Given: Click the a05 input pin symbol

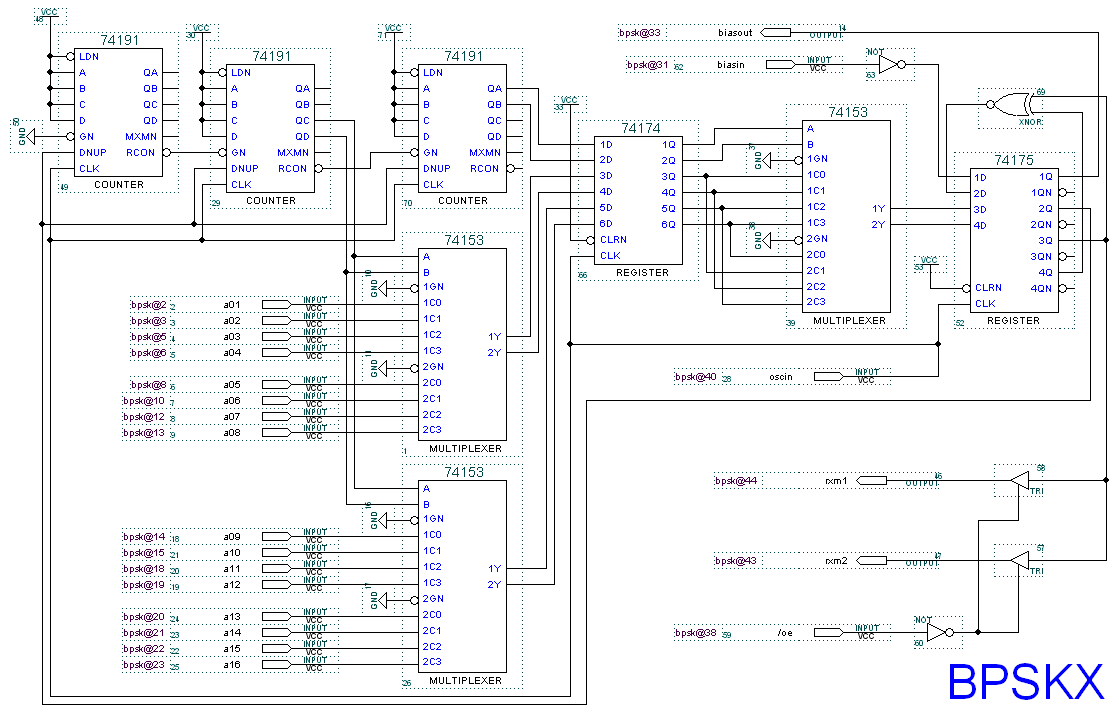Looking at the screenshot, I should click(276, 385).
